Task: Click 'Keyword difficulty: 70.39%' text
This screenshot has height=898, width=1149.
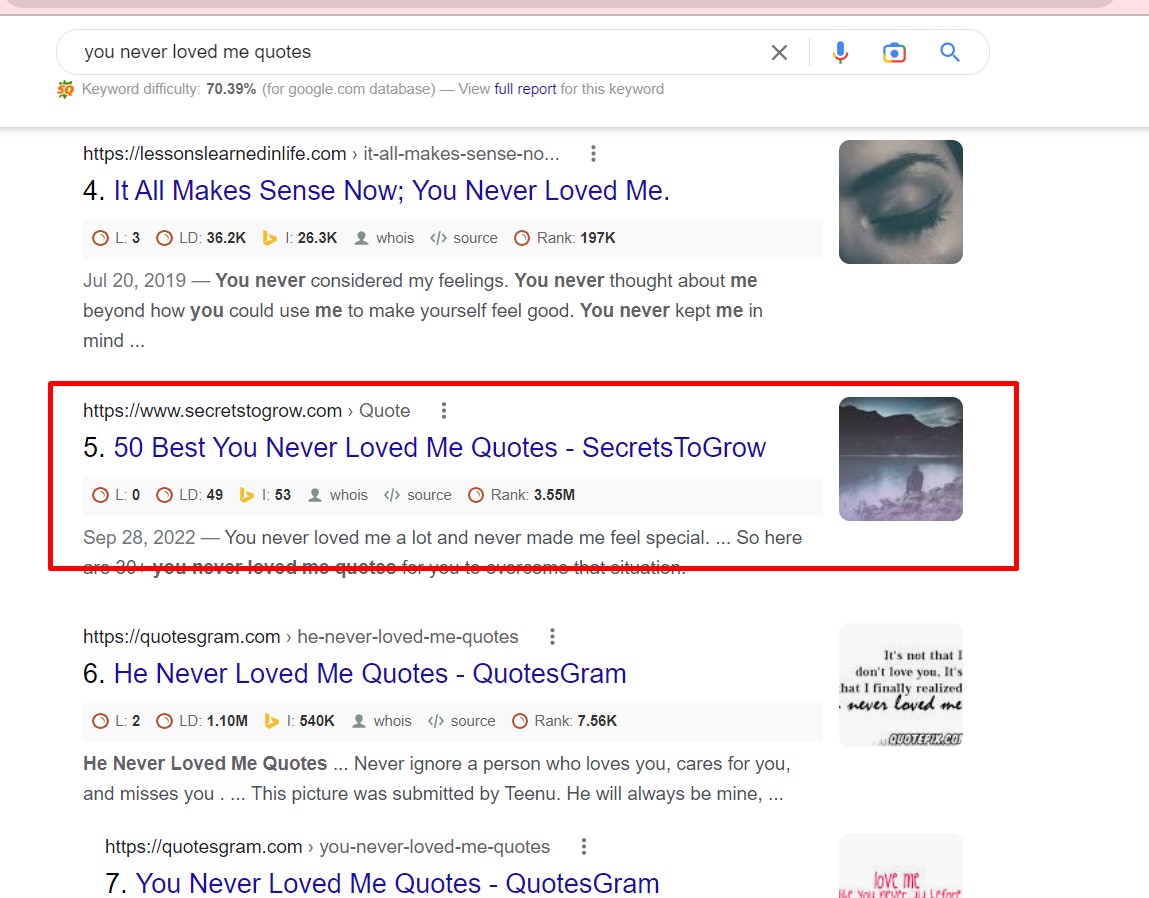Action: pos(169,89)
